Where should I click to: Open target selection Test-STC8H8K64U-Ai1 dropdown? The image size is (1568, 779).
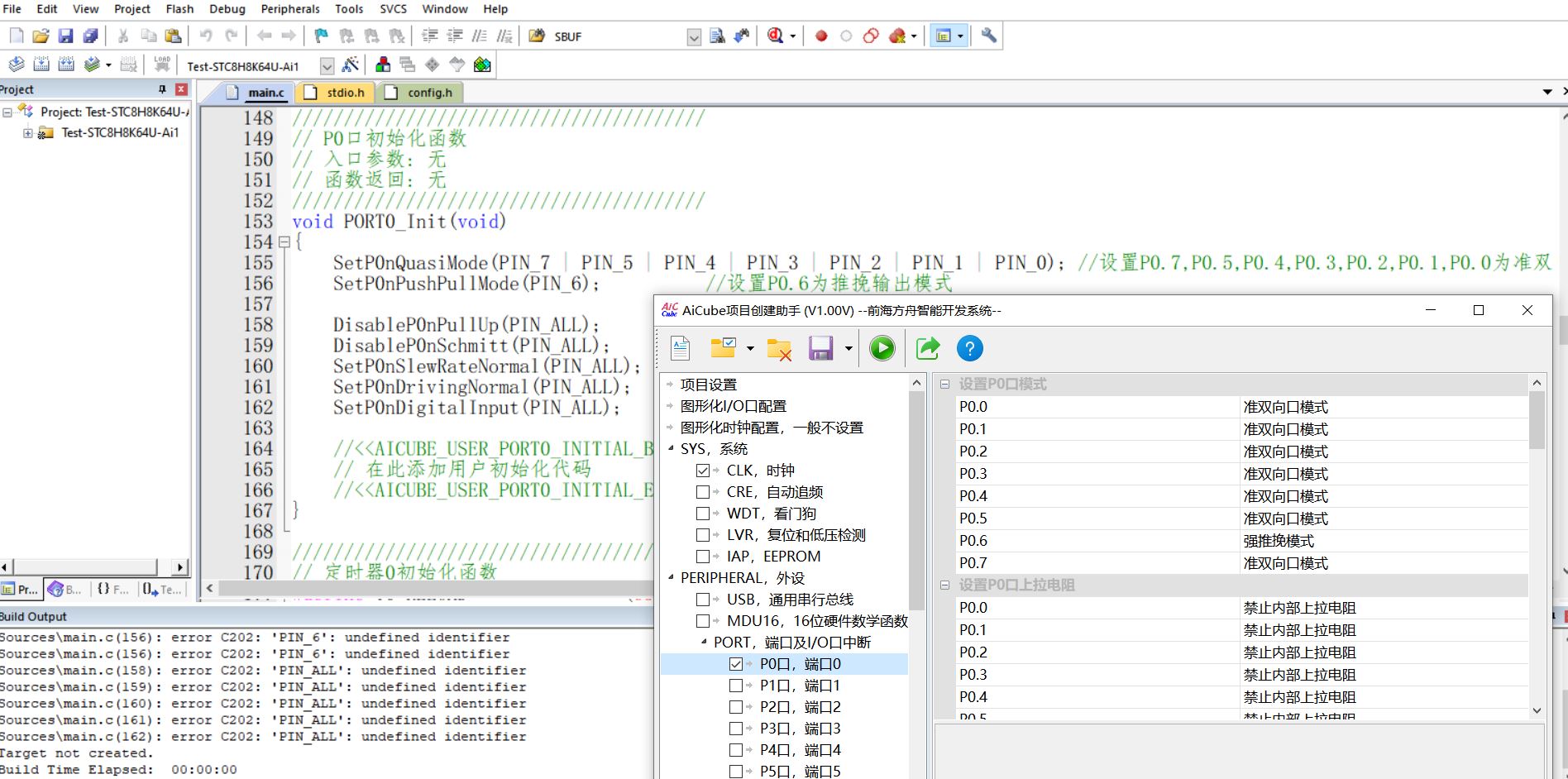(x=327, y=65)
